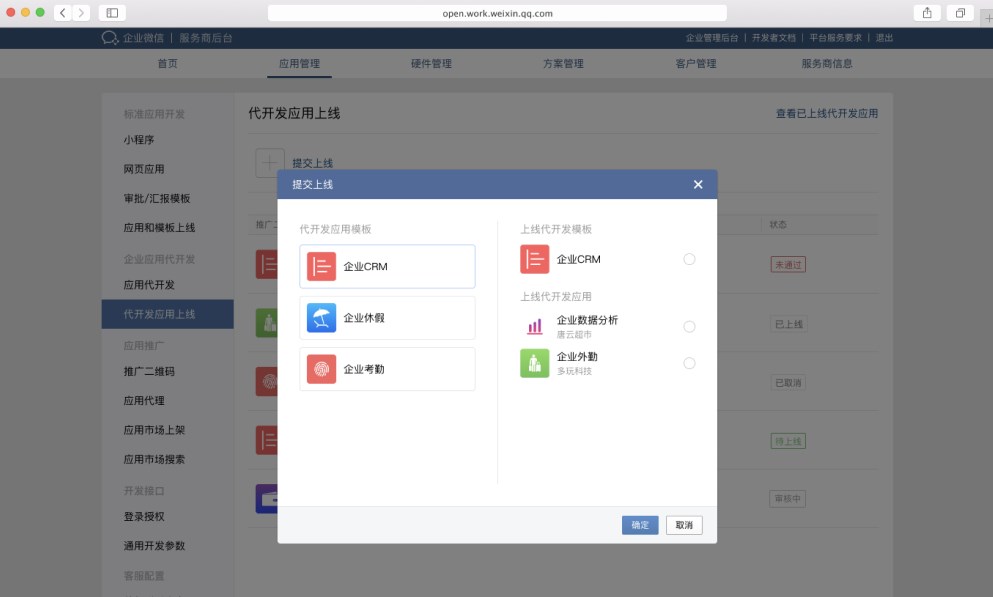993x597 pixels.
Task: Click the Safari share icon
Action: (926, 13)
